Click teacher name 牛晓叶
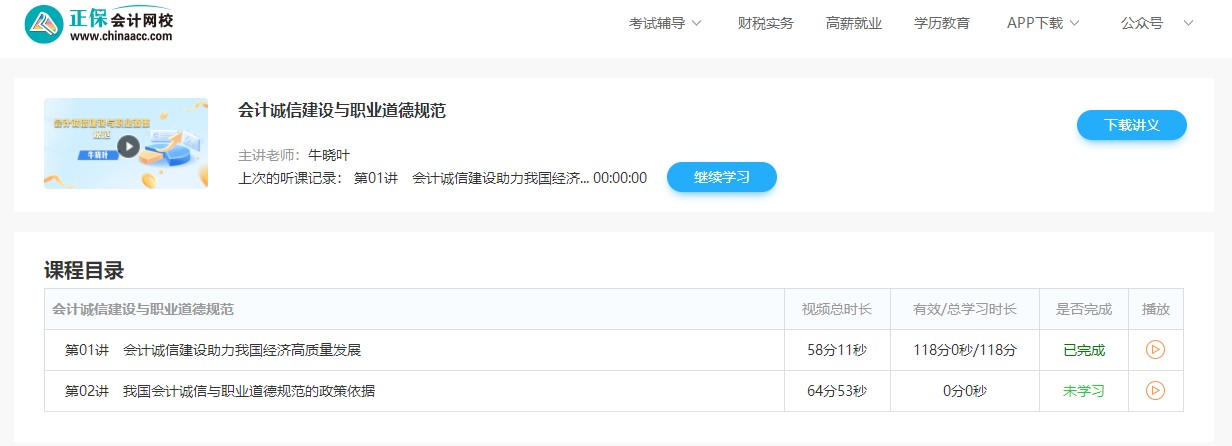This screenshot has width=1232, height=446. [329, 155]
